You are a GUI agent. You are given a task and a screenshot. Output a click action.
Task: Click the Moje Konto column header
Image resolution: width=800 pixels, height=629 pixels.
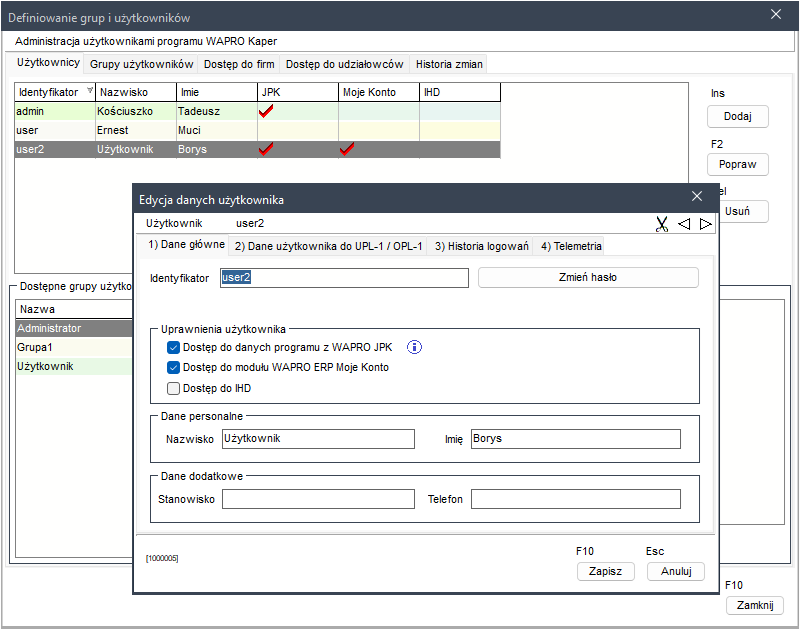click(379, 92)
